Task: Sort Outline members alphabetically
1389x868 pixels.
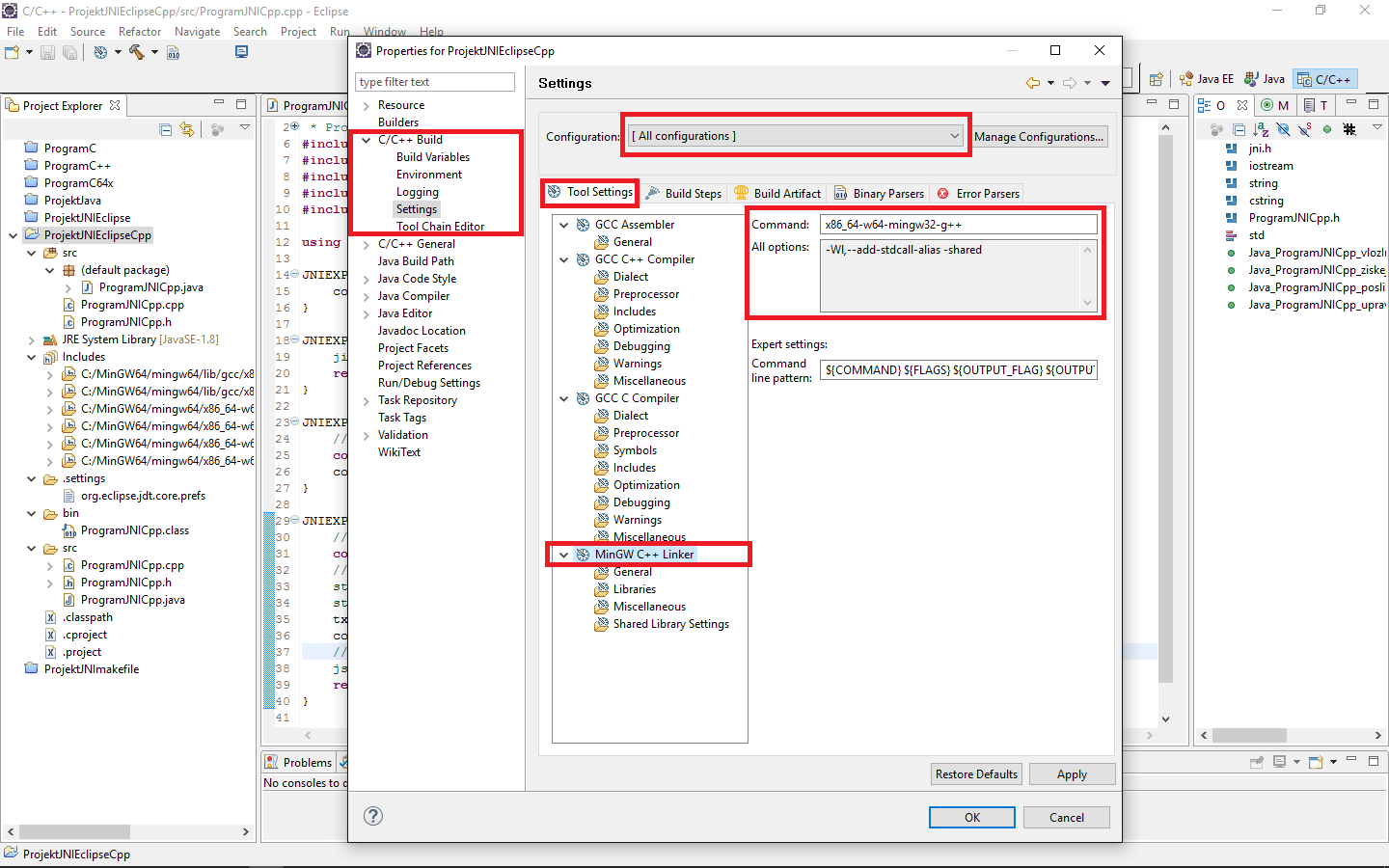Action: [1261, 128]
